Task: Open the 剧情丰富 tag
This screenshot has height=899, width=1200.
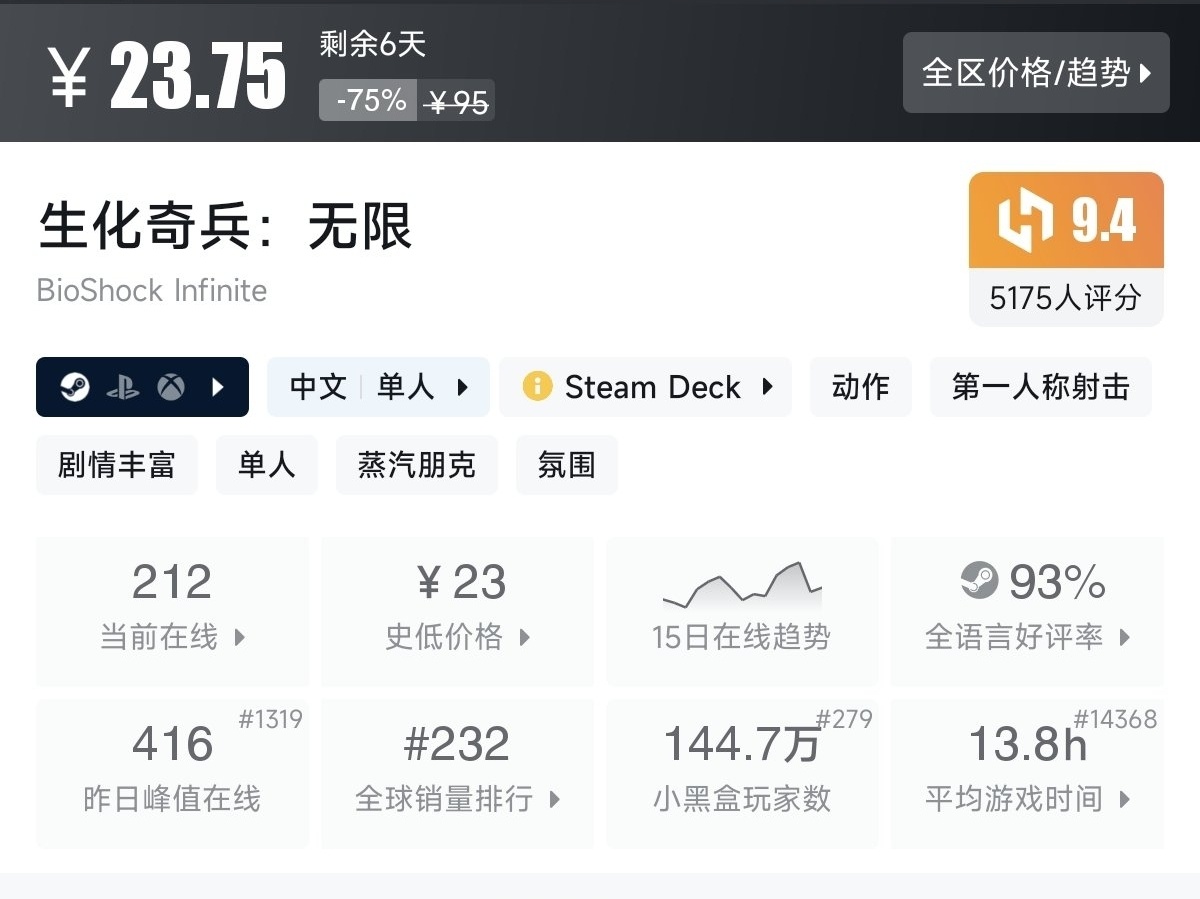Action: (116, 465)
